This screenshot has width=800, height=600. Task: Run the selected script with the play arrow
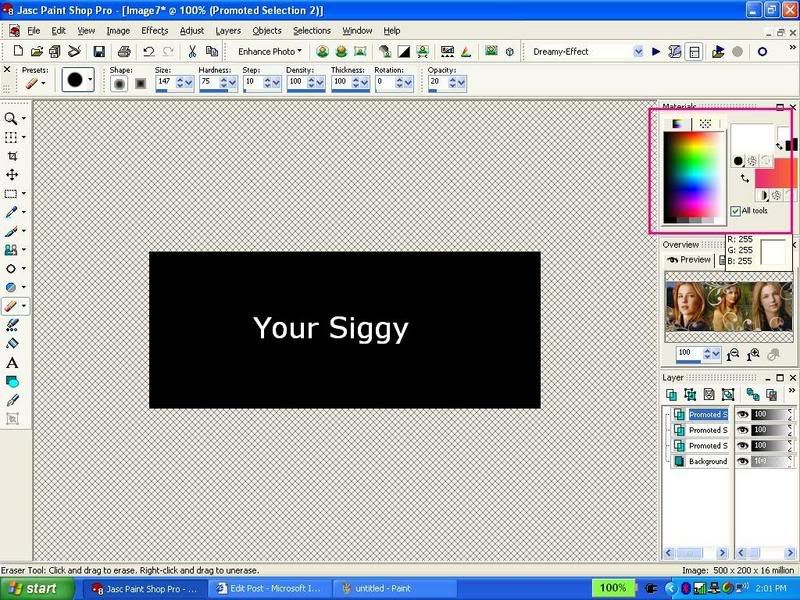click(656, 52)
